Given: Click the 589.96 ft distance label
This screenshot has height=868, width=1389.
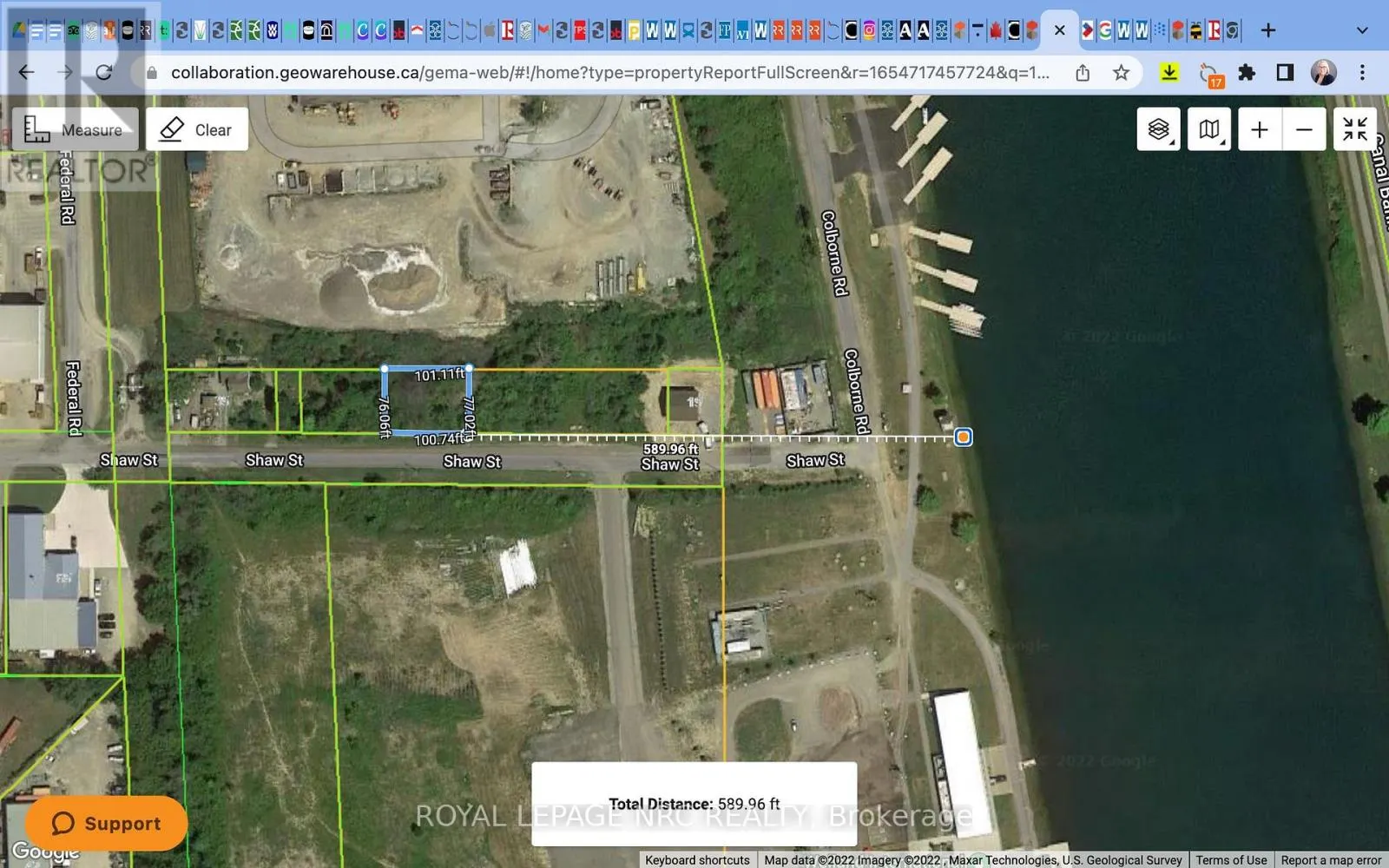Looking at the screenshot, I should 670,449.
